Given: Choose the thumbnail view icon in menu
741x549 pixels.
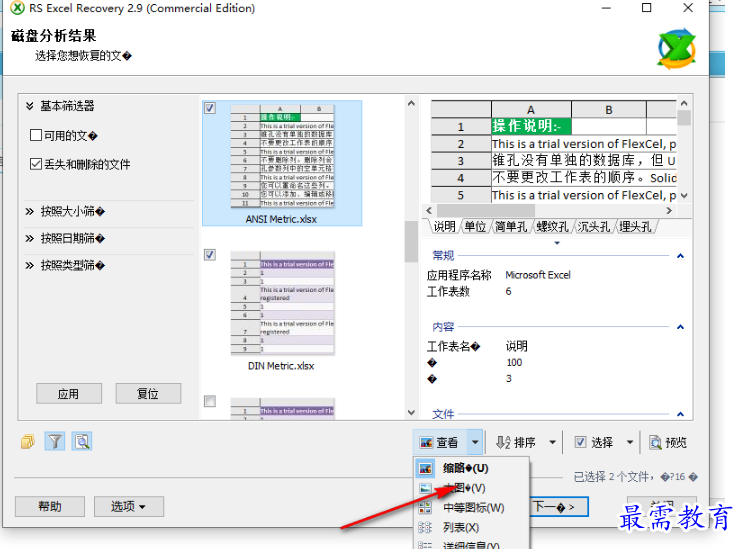Looking at the screenshot, I should pyautogui.click(x=425, y=468).
